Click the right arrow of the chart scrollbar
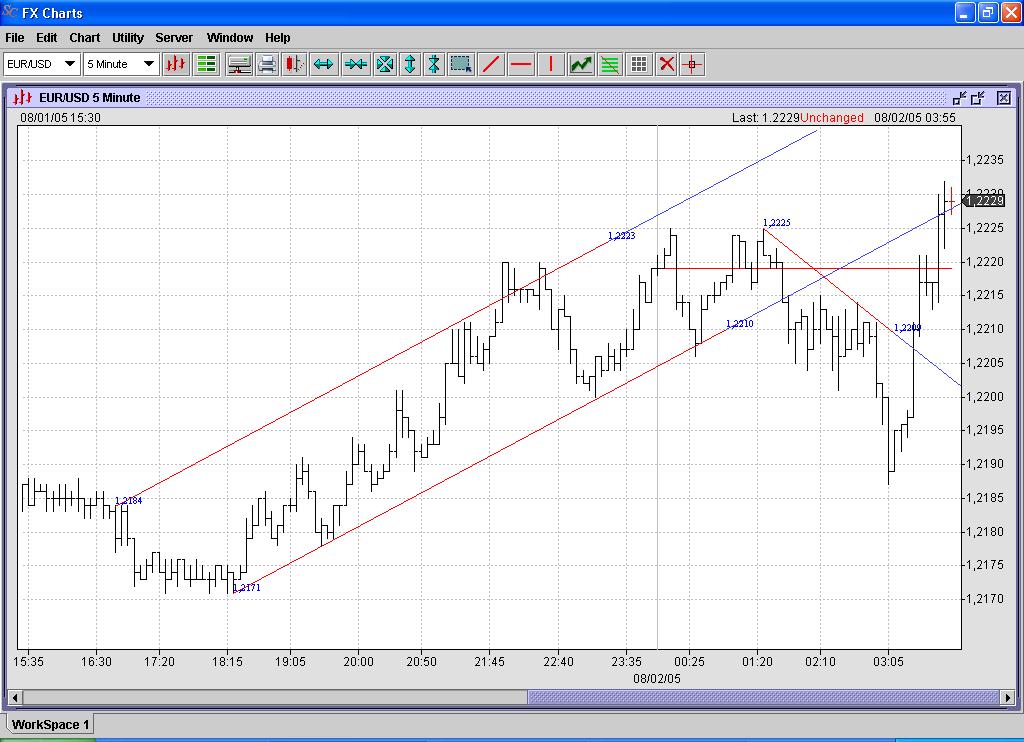Viewport: 1024px width, 742px height. pyautogui.click(x=1008, y=697)
